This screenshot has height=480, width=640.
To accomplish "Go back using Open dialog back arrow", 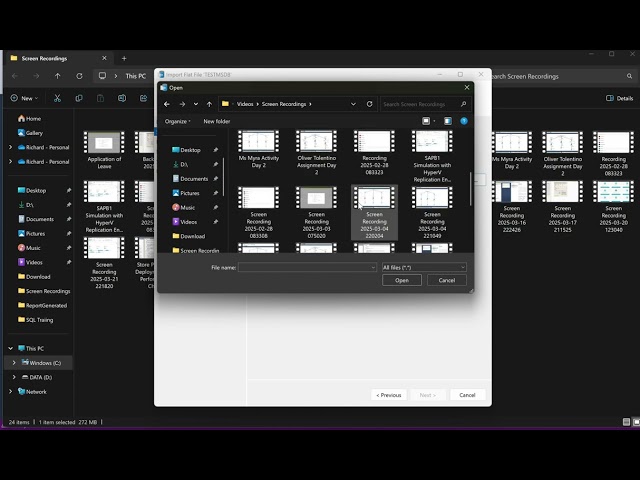I will pyautogui.click(x=167, y=104).
